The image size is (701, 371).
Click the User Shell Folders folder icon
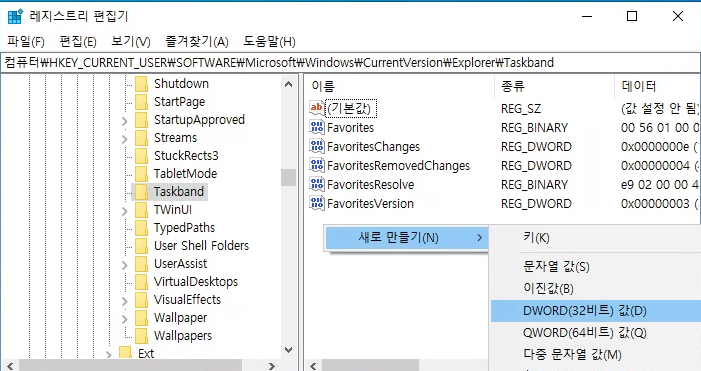pyautogui.click(x=141, y=245)
